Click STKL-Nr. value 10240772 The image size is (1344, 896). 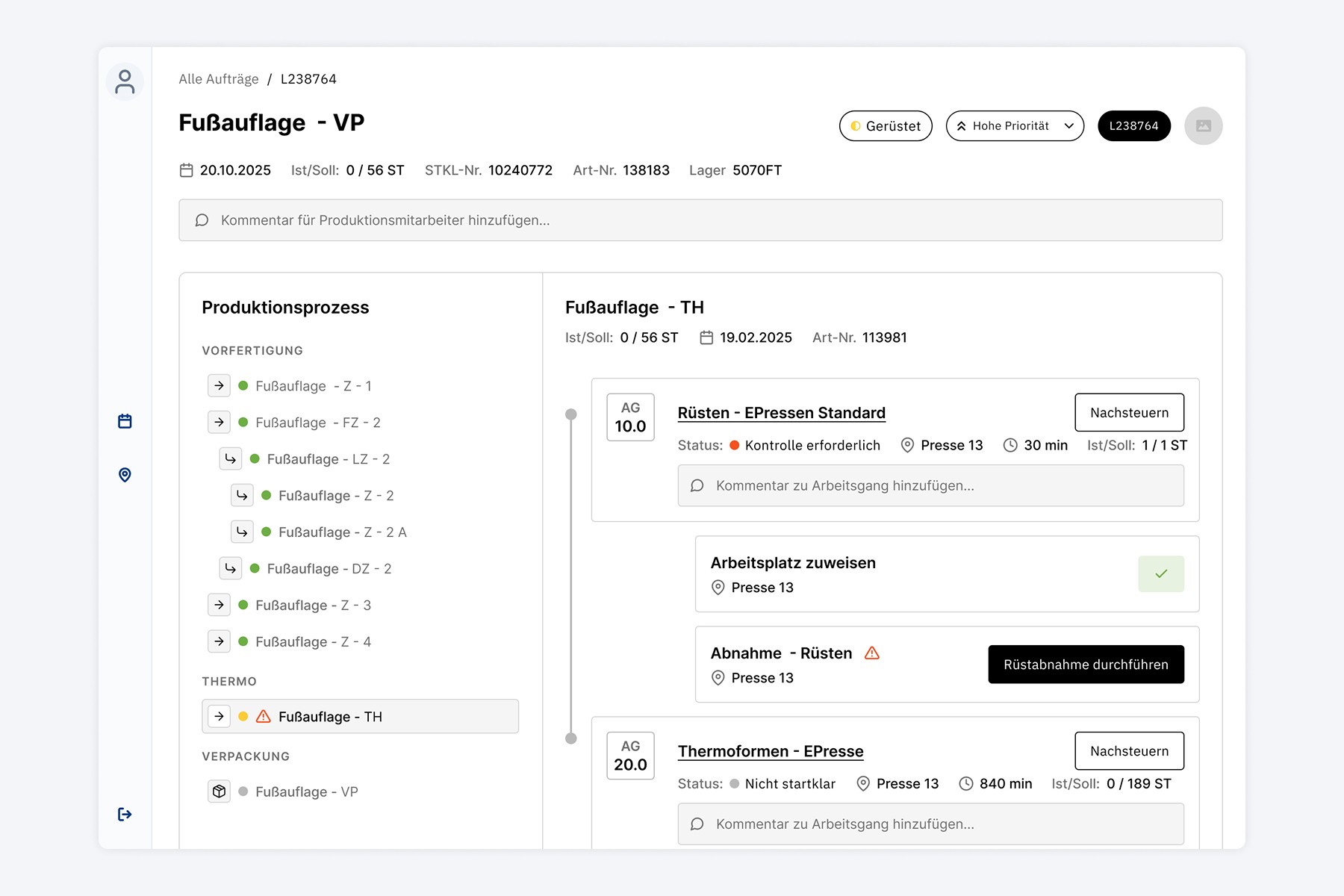pyautogui.click(x=520, y=170)
